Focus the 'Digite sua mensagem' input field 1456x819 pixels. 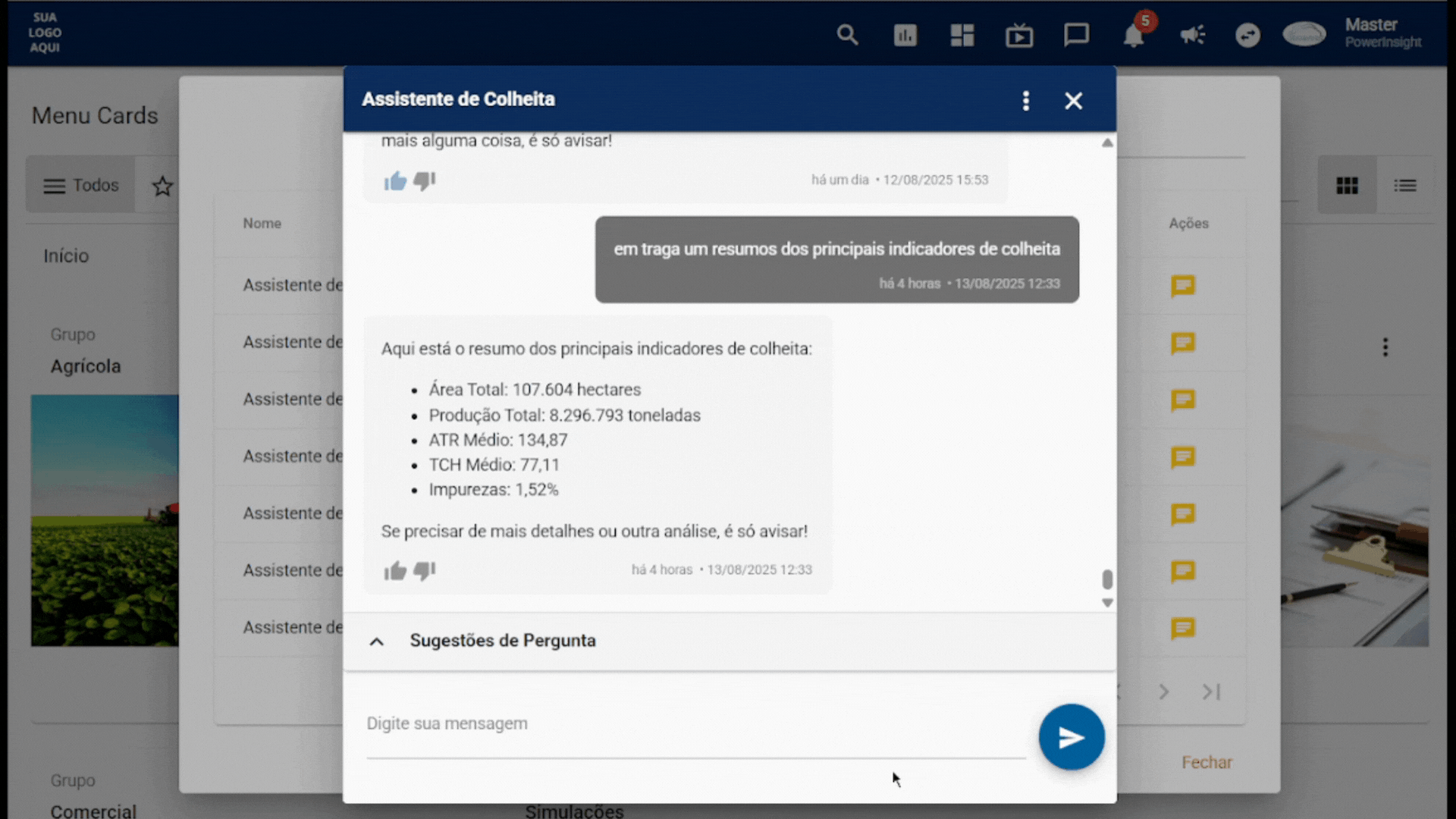(696, 724)
